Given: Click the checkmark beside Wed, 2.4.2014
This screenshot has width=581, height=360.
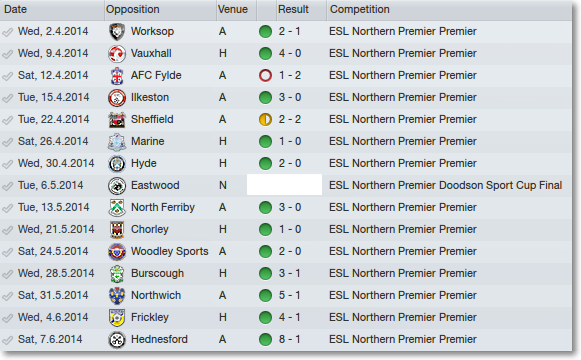Looking at the screenshot, I should pos(7,32).
